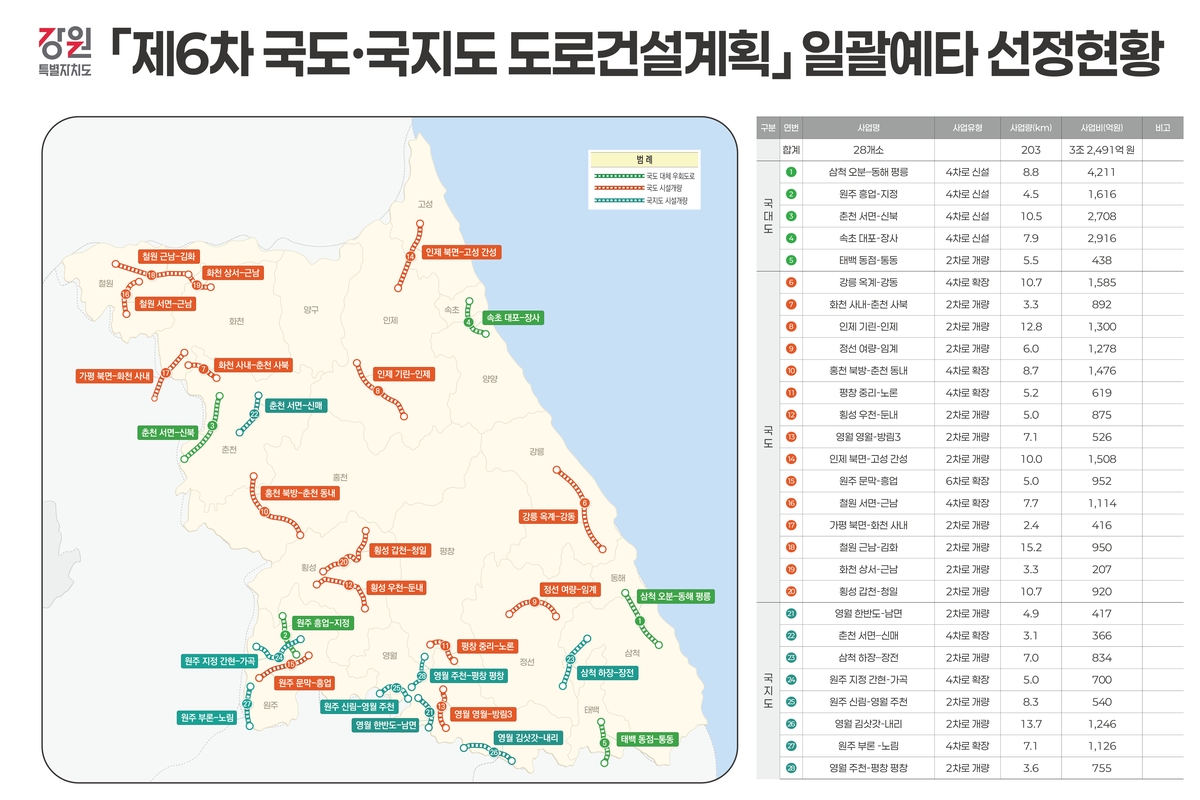Click the 사업비(억원) column header
Image resolution: width=1200 pixels, height=800 pixels.
(x=1101, y=128)
